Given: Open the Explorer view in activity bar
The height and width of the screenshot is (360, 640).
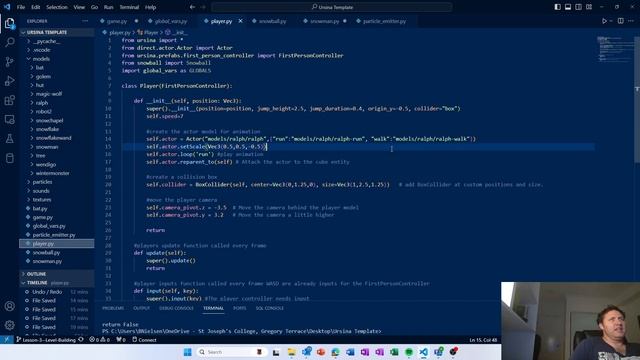Looking at the screenshot, I should tap(9, 23).
